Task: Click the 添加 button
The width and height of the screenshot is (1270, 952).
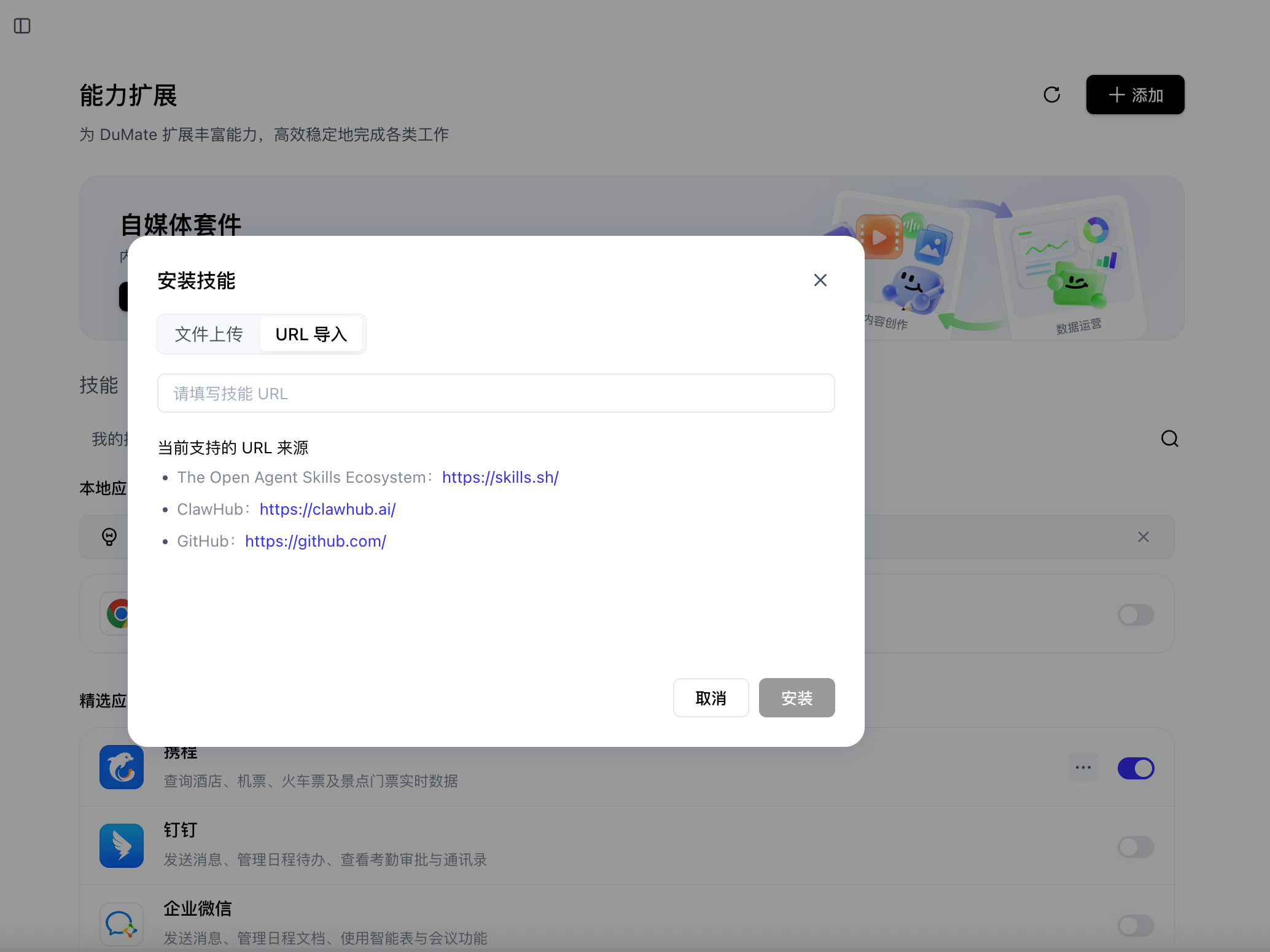Action: 1135,95
